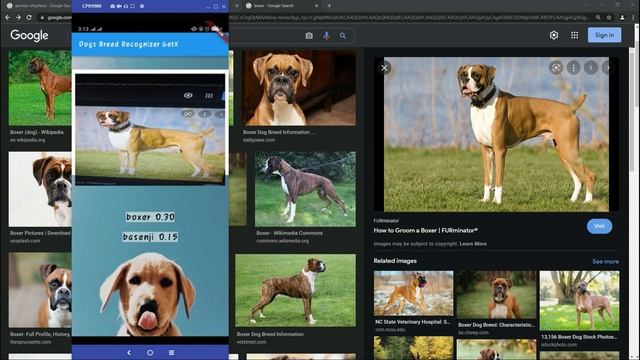This screenshot has height=360, width=640.
Task: Open a new Chrome tab
Action: tap(329, 6)
